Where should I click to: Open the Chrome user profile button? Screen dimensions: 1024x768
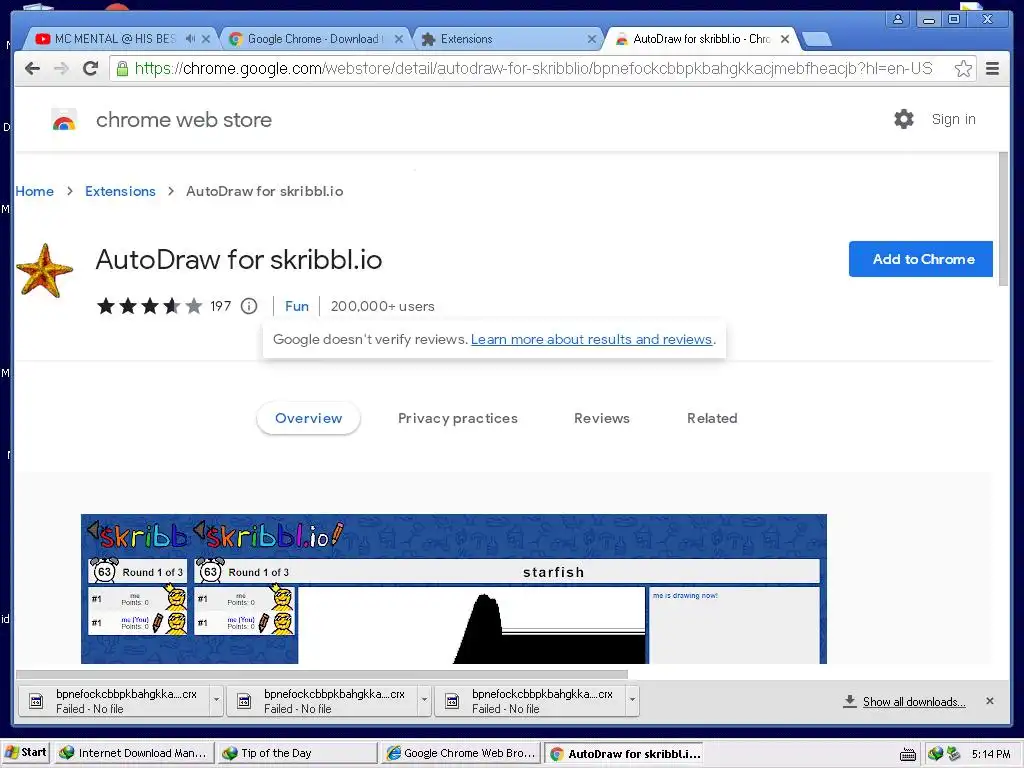[898, 19]
